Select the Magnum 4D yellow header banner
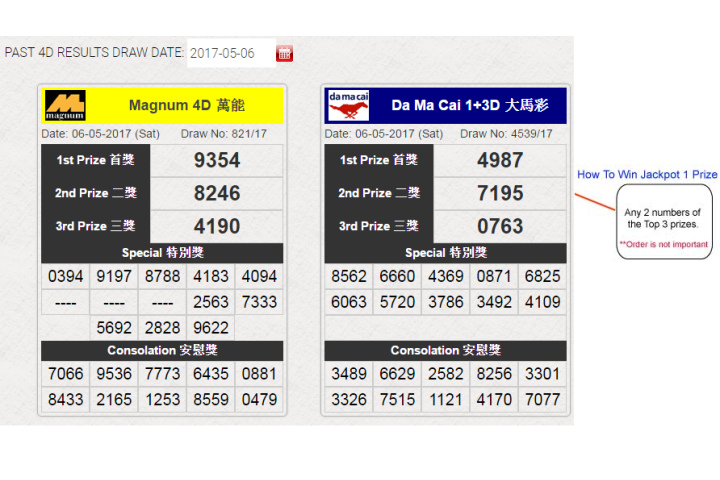Image resolution: width=720 pixels, height=480 pixels. (162, 106)
